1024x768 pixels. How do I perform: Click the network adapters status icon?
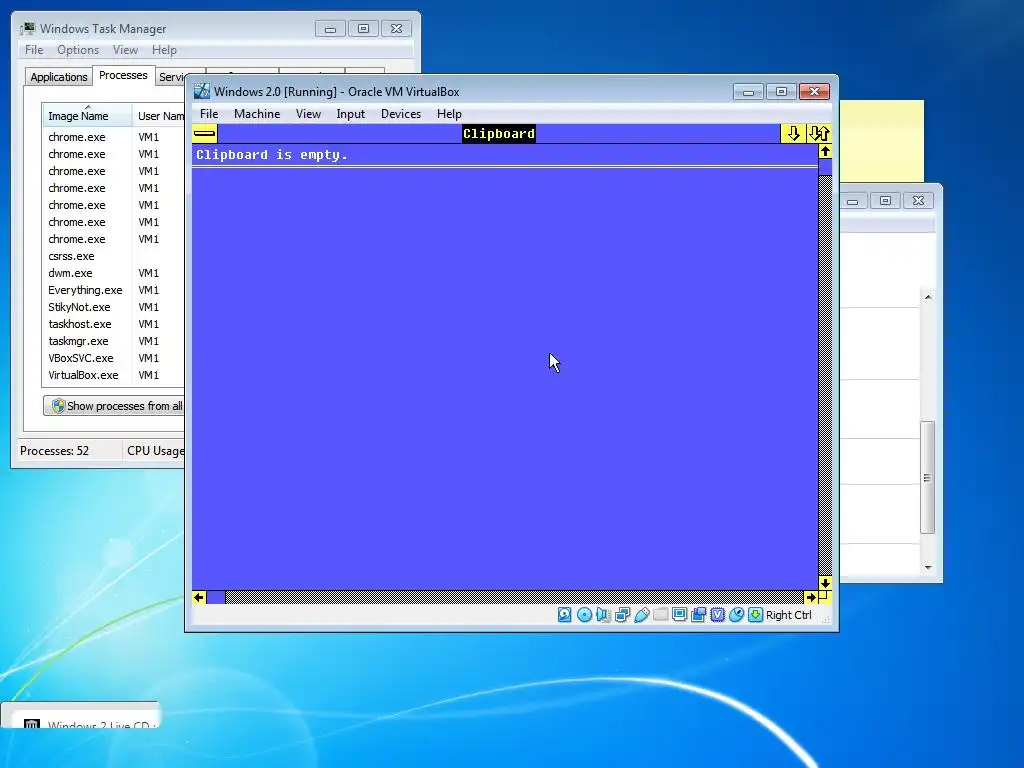(622, 615)
